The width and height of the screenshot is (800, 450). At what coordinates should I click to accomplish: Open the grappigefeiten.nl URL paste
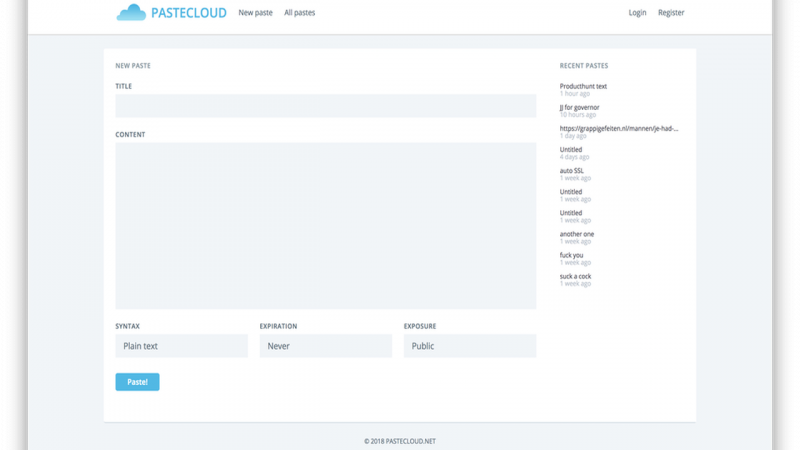619,129
